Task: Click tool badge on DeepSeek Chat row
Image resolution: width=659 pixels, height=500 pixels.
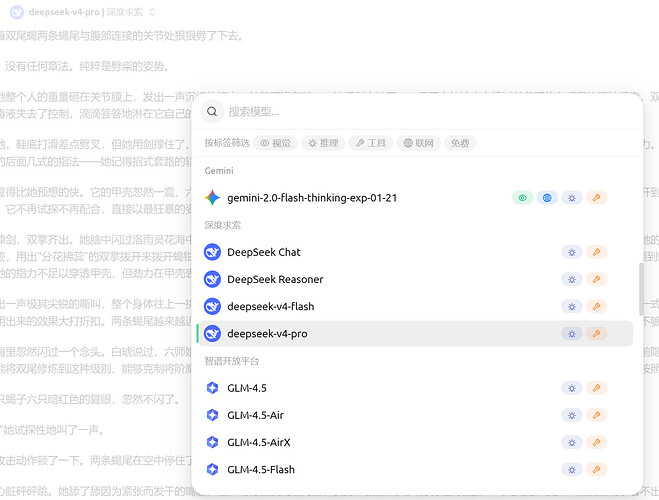Action: click(596, 252)
